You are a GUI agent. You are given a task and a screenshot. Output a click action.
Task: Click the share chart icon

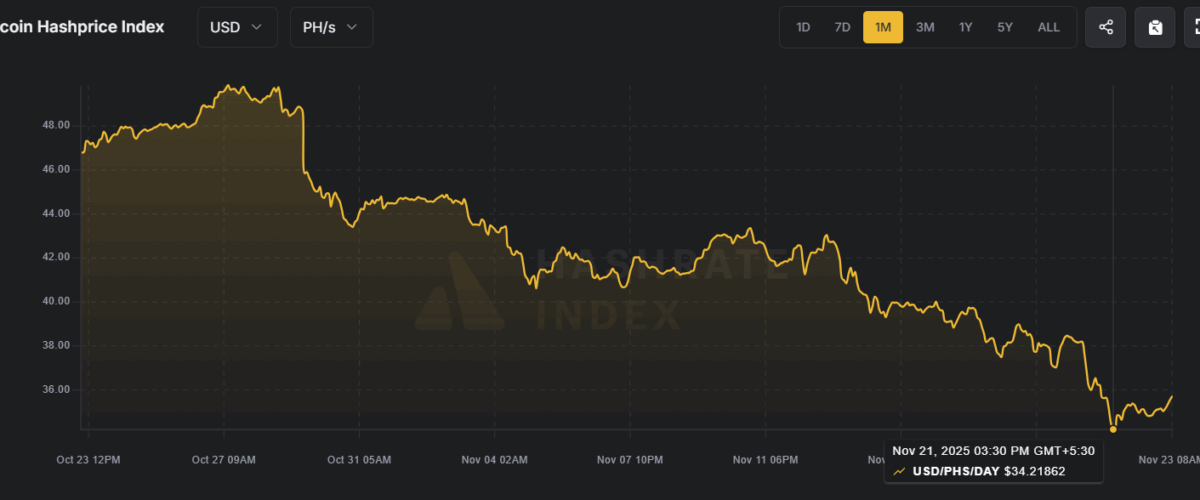1105,27
